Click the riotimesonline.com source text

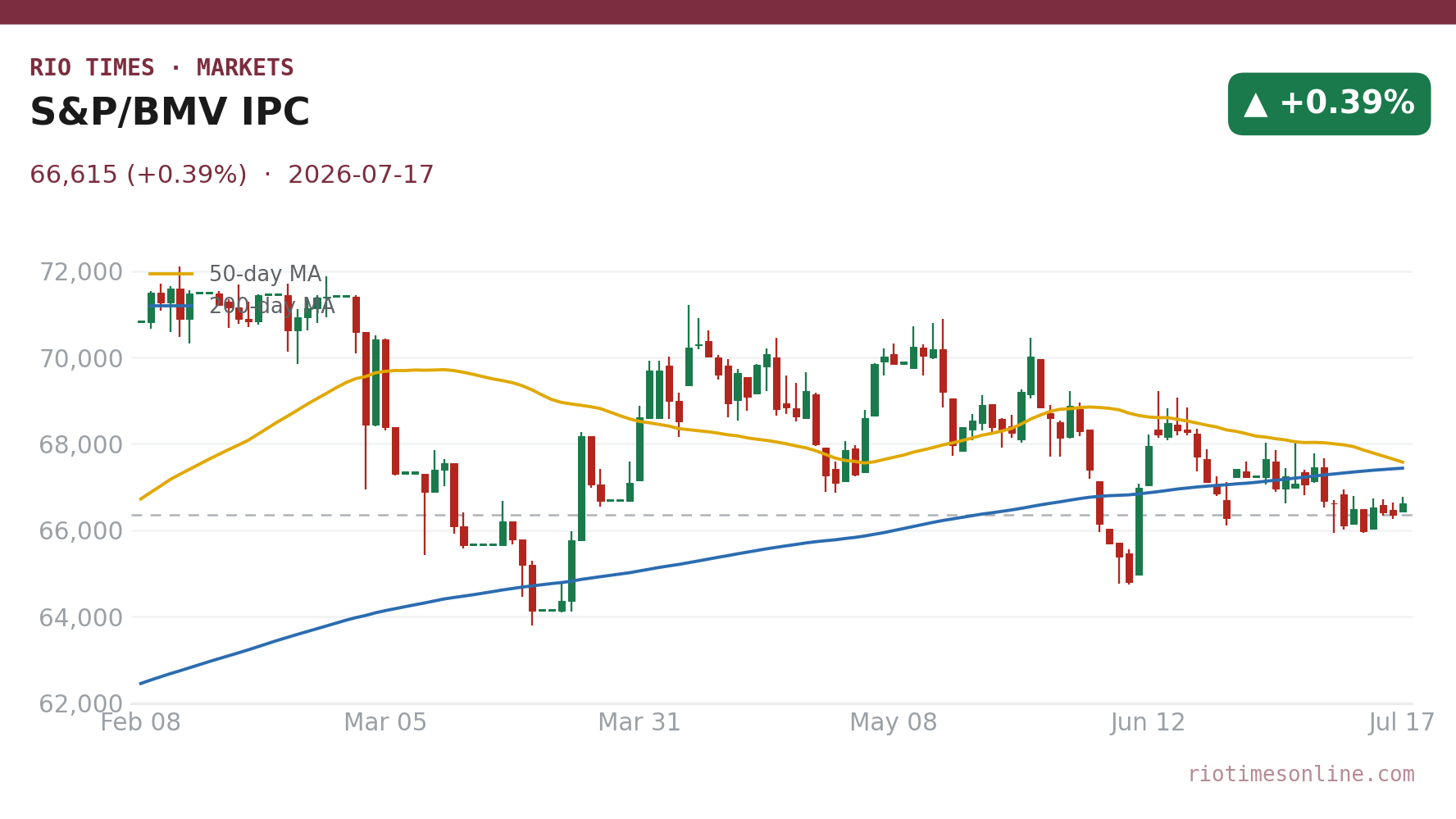point(1301,775)
